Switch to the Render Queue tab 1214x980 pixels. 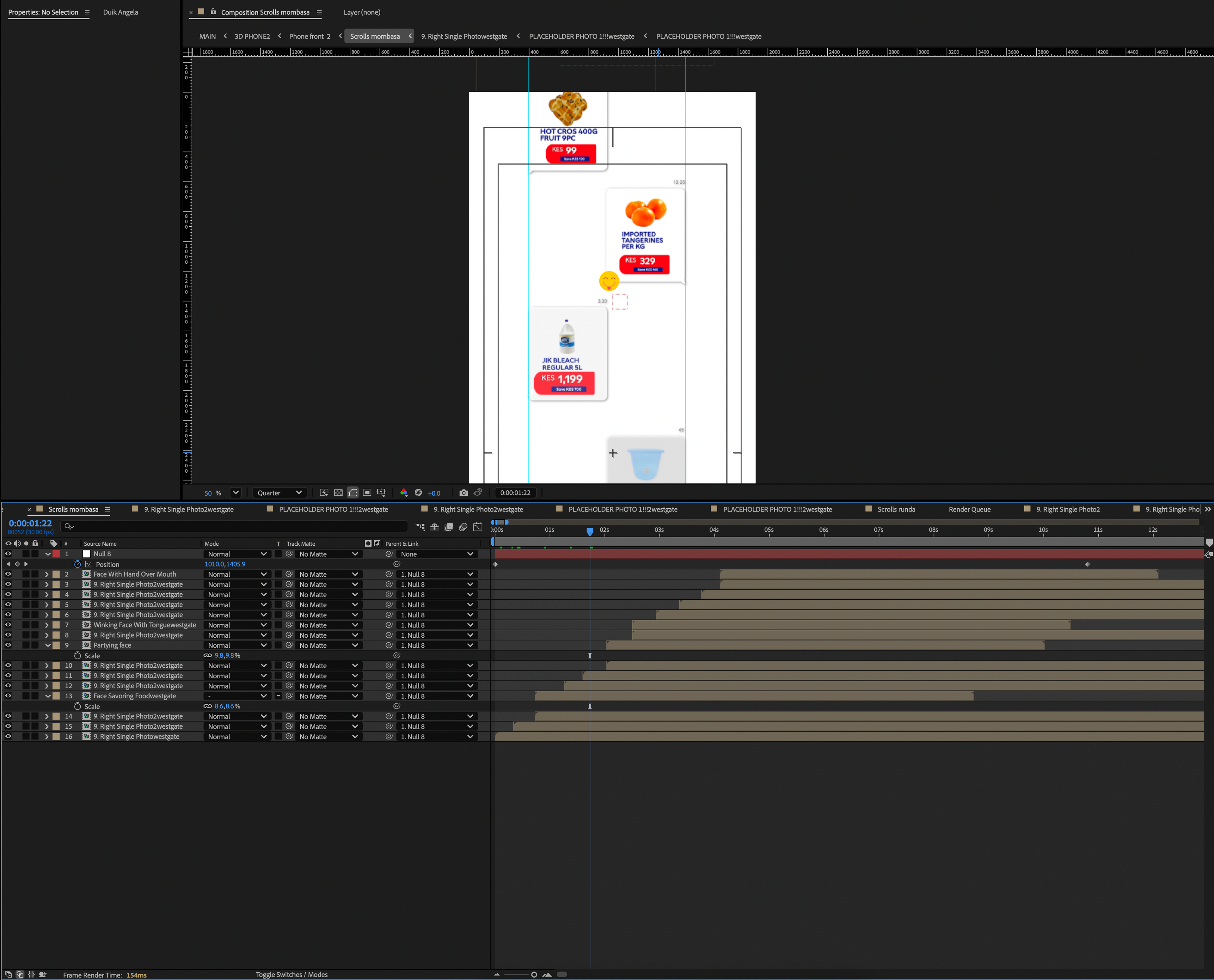click(969, 509)
